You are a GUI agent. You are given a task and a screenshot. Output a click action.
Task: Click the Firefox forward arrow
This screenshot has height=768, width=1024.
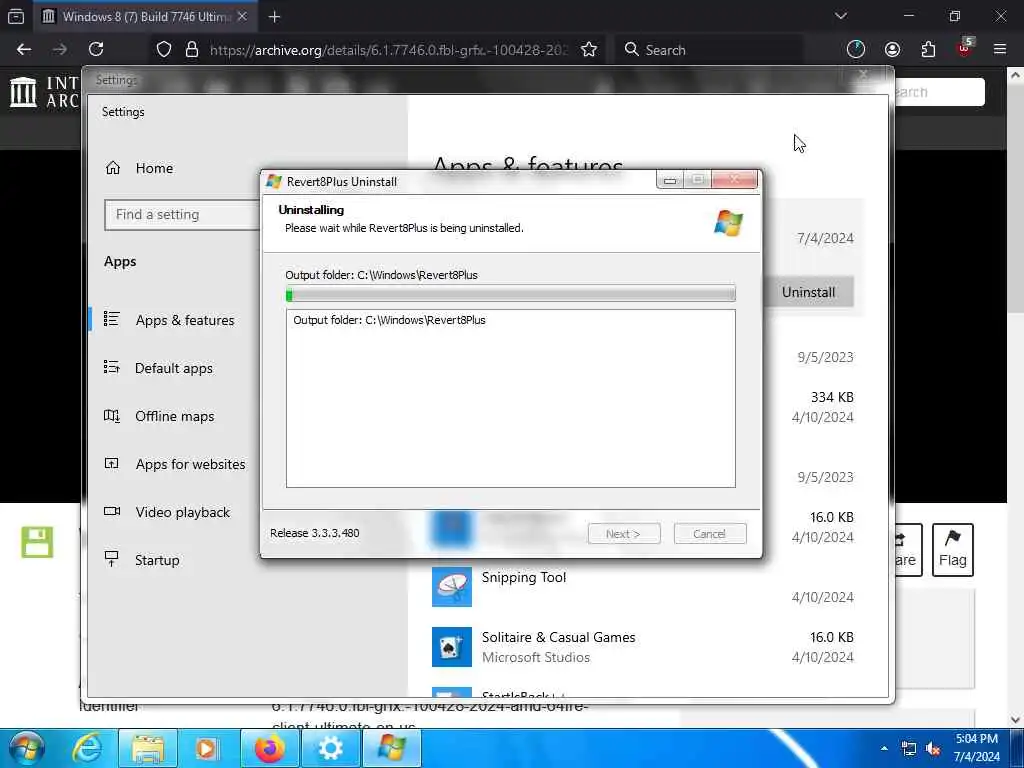point(59,50)
